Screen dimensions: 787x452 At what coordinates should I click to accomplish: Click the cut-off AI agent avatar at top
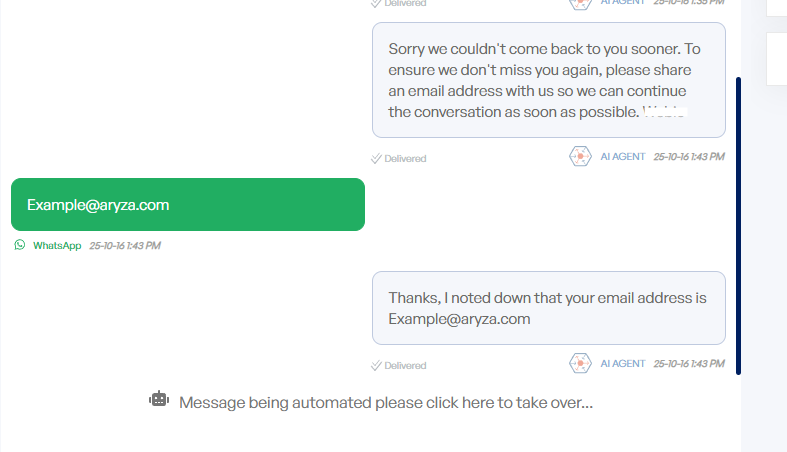pyautogui.click(x=580, y=3)
